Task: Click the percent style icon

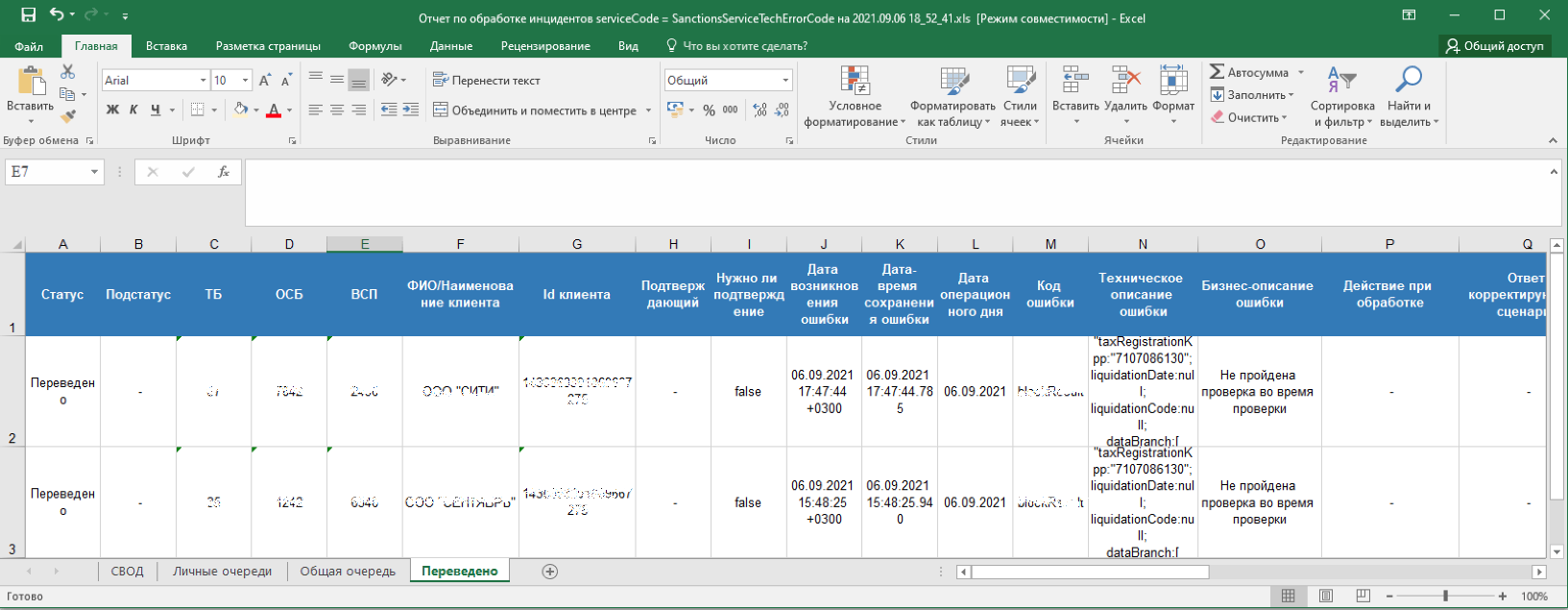Action: (x=709, y=110)
